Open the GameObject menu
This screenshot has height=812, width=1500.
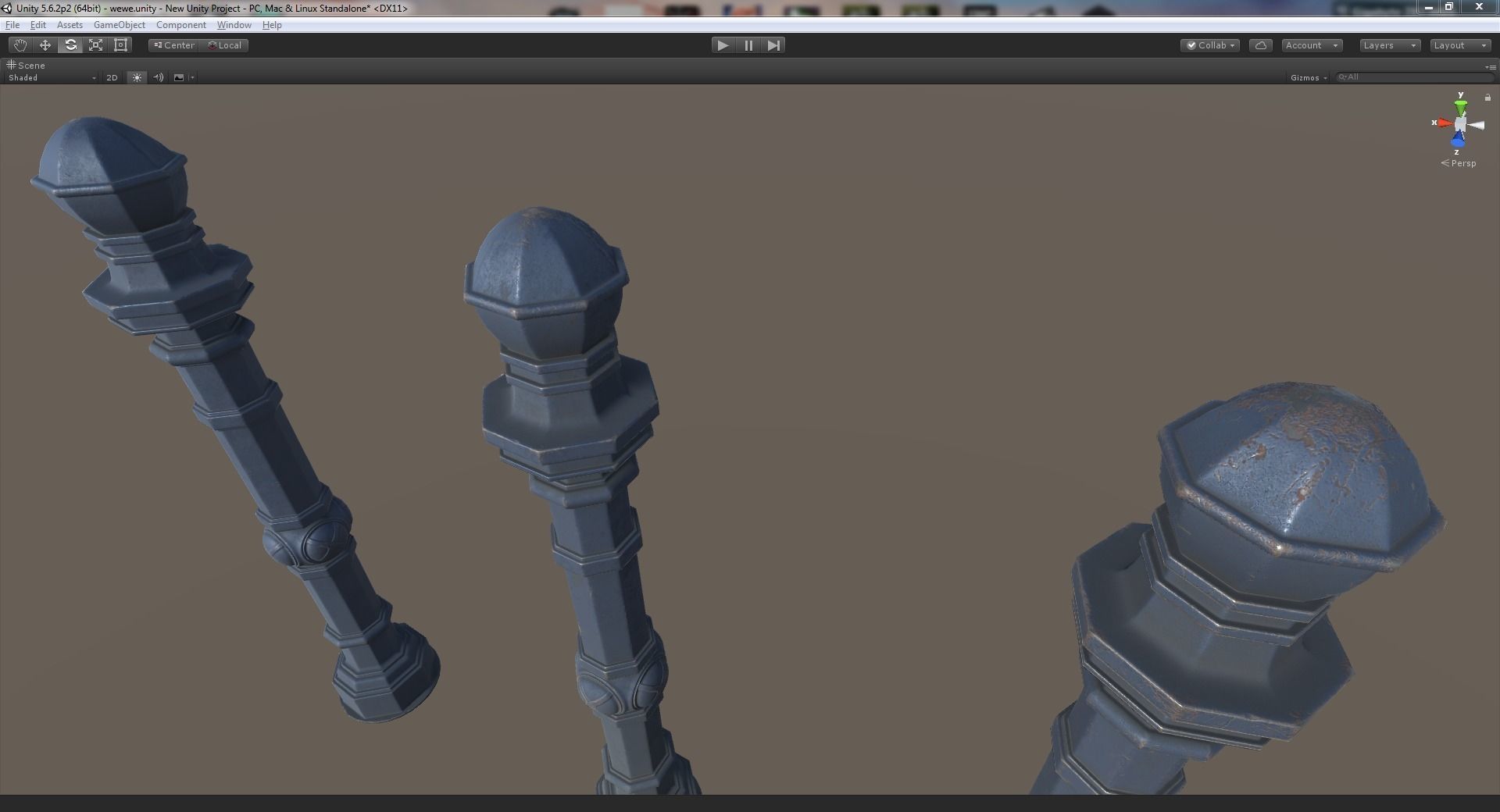120,25
